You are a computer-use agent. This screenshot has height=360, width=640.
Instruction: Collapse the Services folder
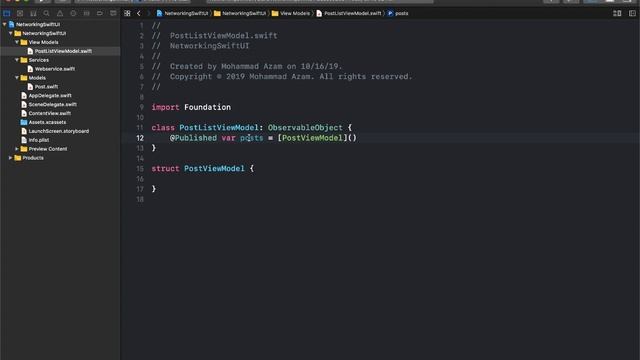(x=17, y=60)
